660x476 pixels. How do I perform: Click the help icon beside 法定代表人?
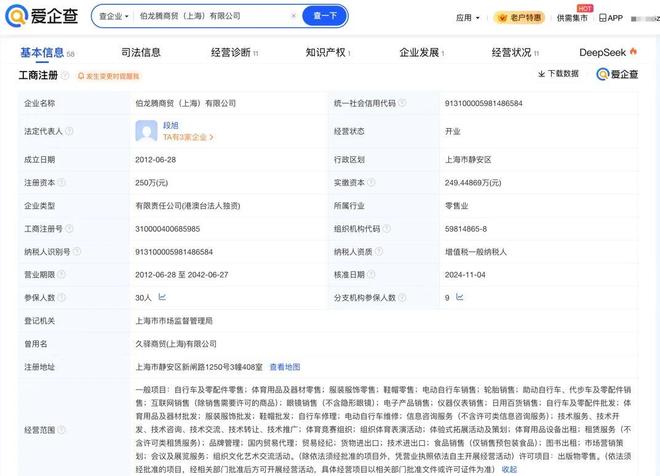point(69,131)
